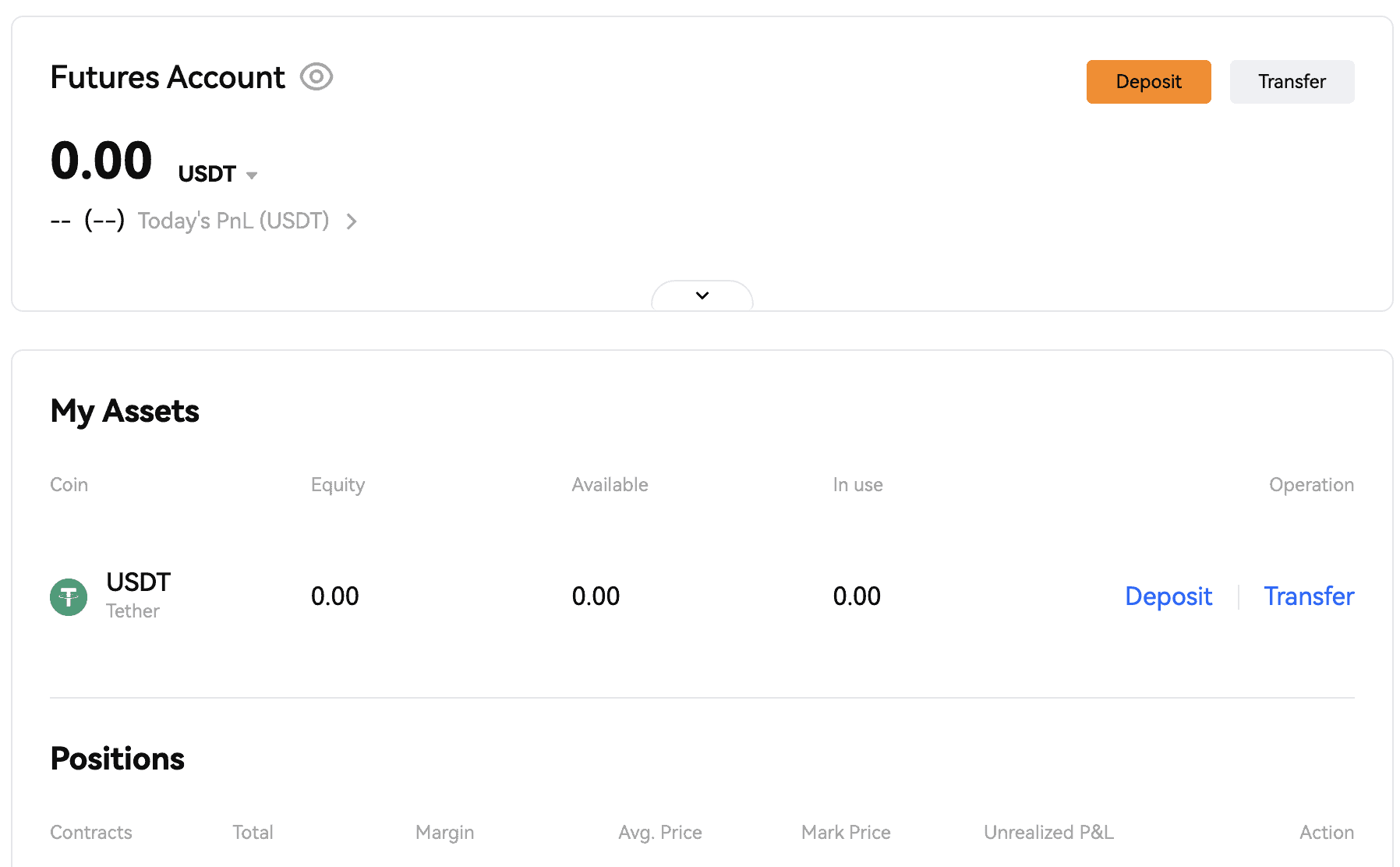Click the In use column header
This screenshot has width=1400, height=867.
[857, 485]
